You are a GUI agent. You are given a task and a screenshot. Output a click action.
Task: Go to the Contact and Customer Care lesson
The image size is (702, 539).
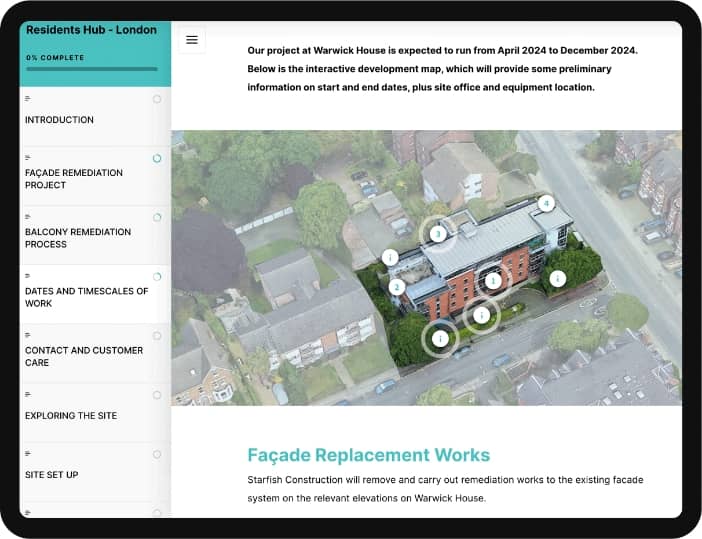[x=84, y=356]
